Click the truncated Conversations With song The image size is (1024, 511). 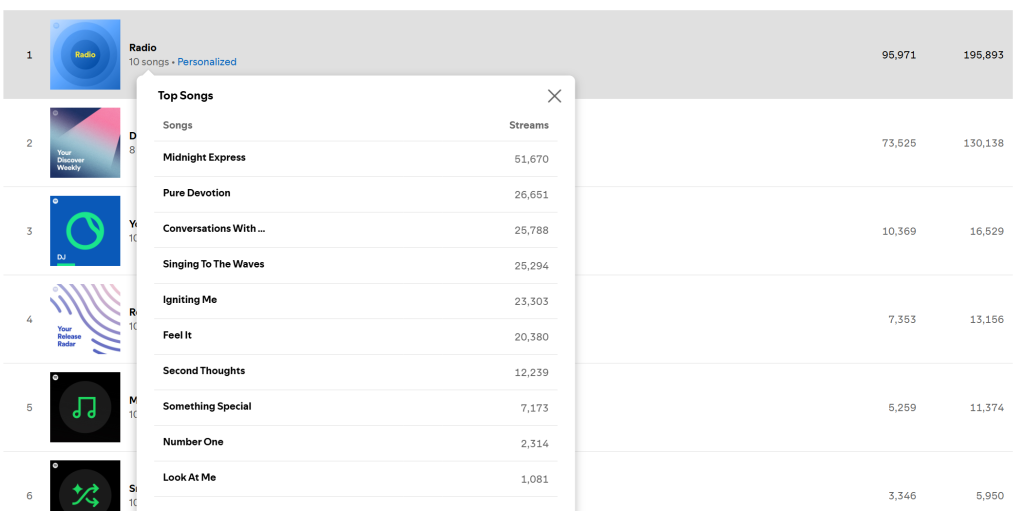[214, 229]
